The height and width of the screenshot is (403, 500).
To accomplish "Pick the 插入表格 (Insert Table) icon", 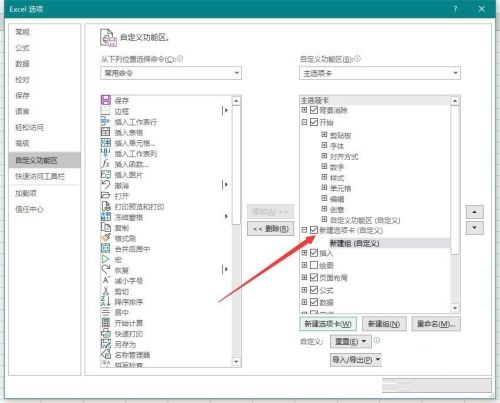I will click(106, 132).
